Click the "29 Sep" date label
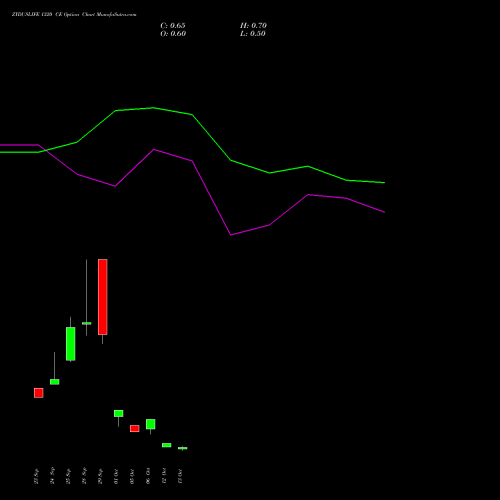Screen dimensions: 500x500 pos(100,476)
